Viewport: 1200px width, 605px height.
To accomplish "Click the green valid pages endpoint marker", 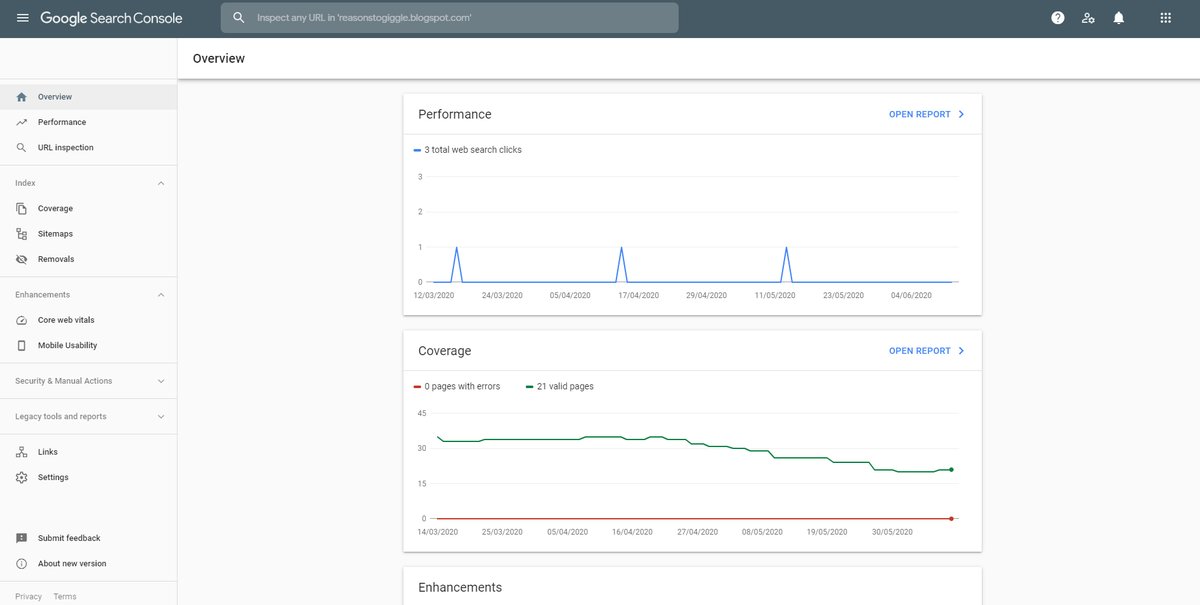I will tap(951, 470).
